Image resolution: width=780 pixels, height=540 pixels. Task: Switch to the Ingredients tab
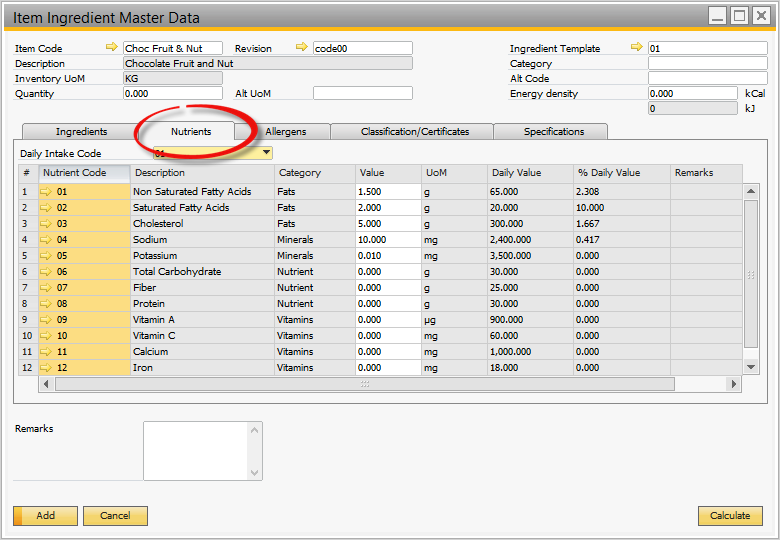click(x=81, y=132)
